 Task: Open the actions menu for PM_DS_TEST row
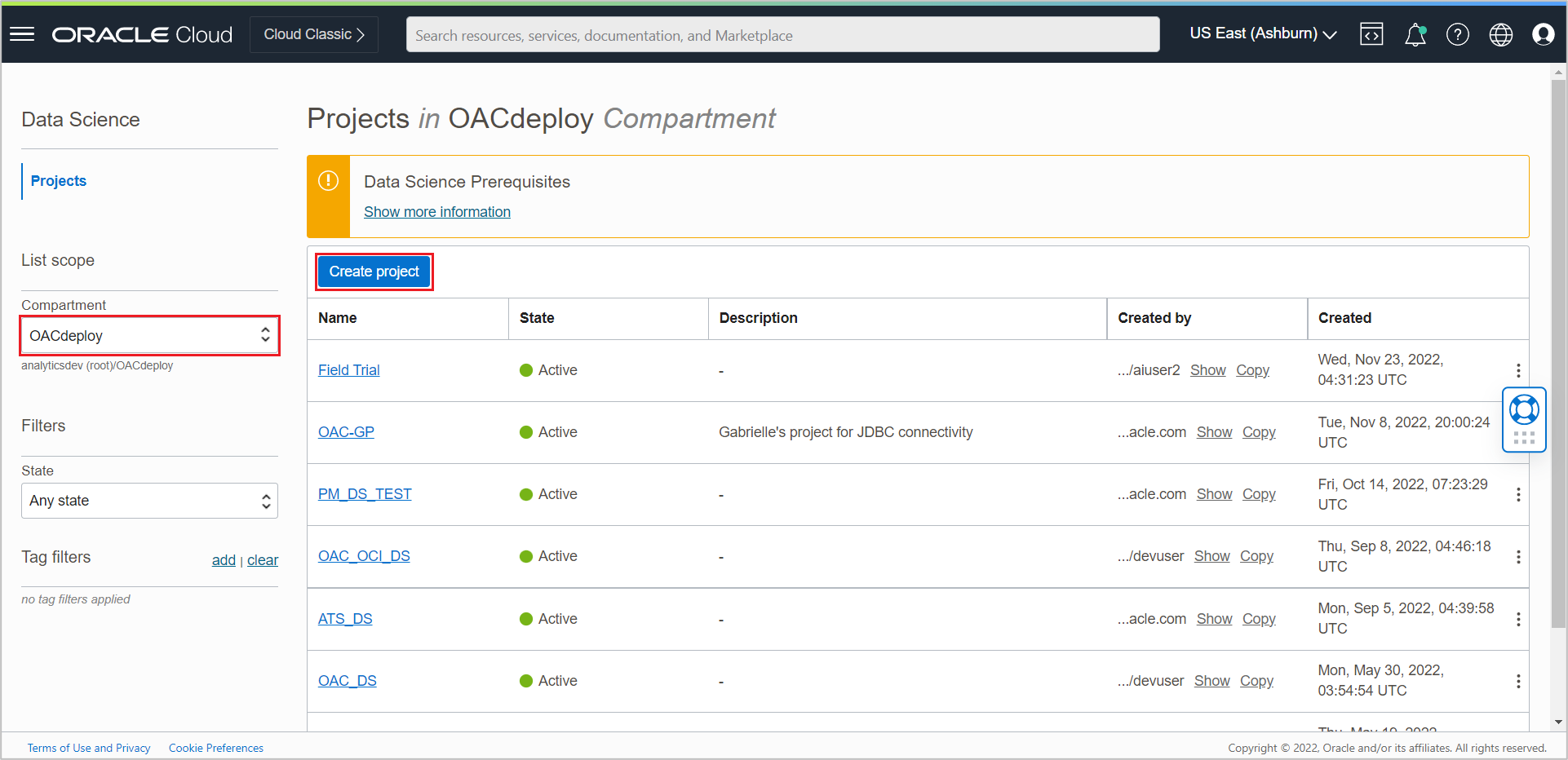1518,495
